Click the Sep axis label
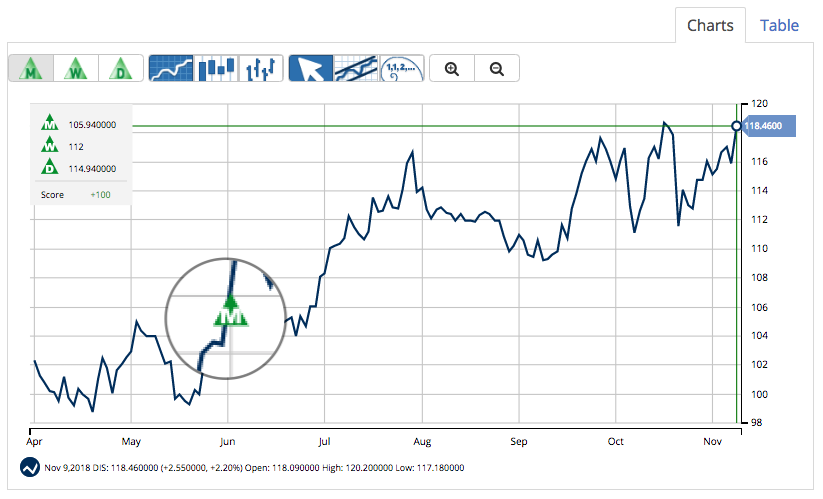The height and width of the screenshot is (499, 823). tap(519, 441)
